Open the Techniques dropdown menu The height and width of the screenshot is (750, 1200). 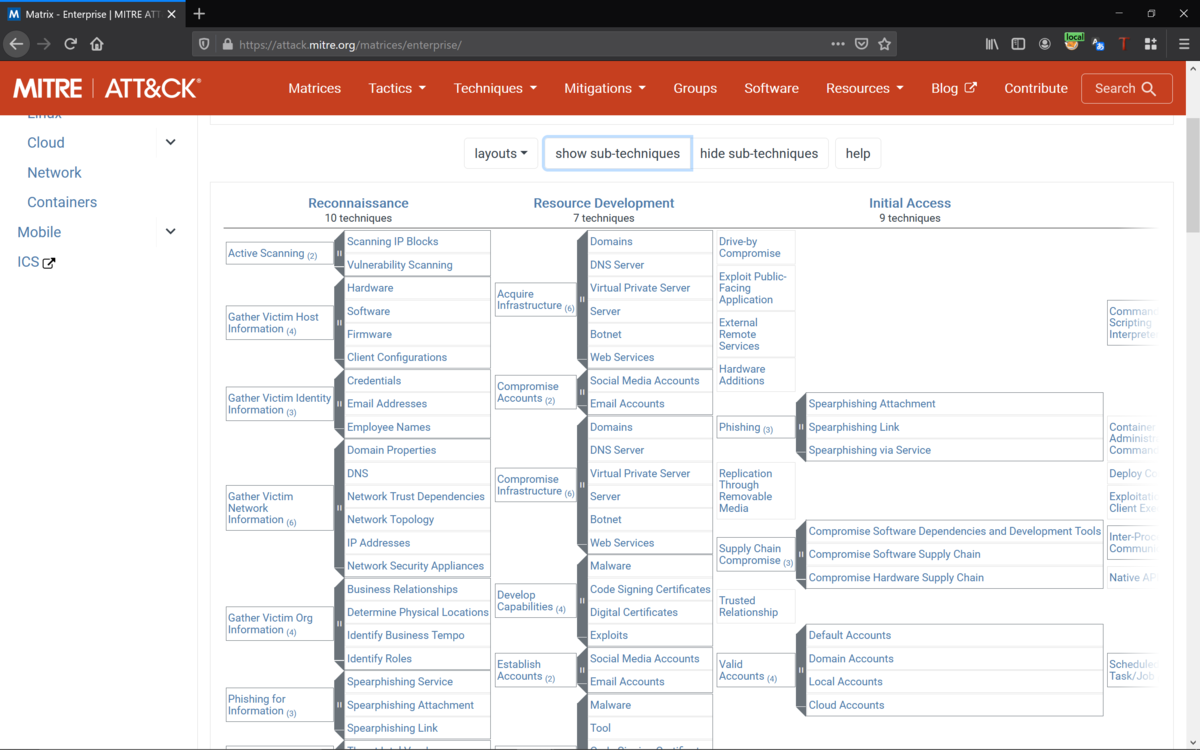click(x=495, y=88)
